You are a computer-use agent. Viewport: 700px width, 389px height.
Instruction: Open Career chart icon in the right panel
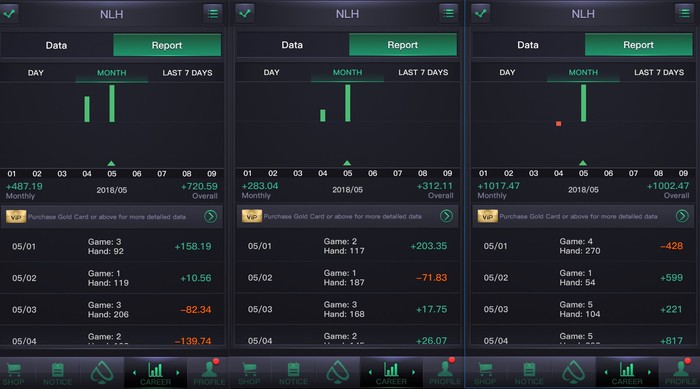click(627, 370)
